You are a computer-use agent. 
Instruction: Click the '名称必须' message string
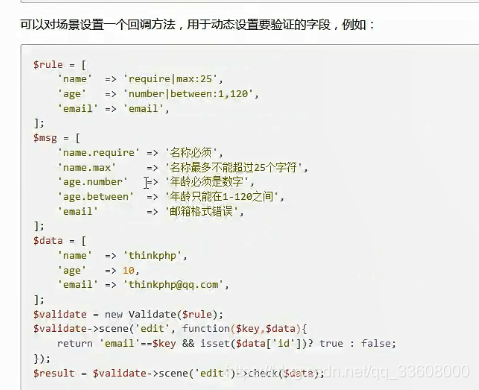pos(191,153)
